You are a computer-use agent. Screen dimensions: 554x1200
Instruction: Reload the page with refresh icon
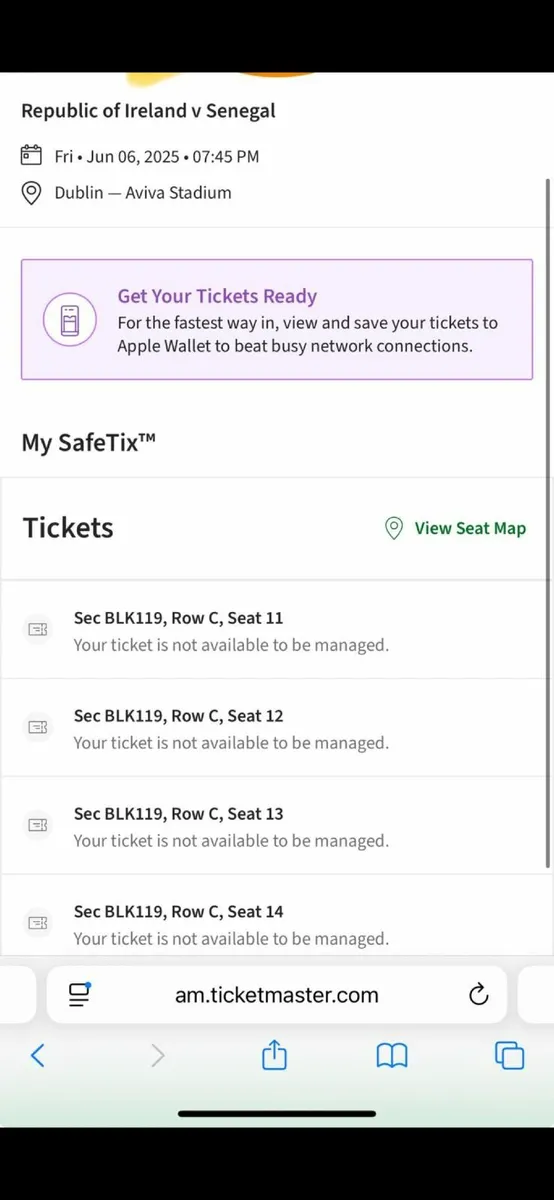(478, 994)
